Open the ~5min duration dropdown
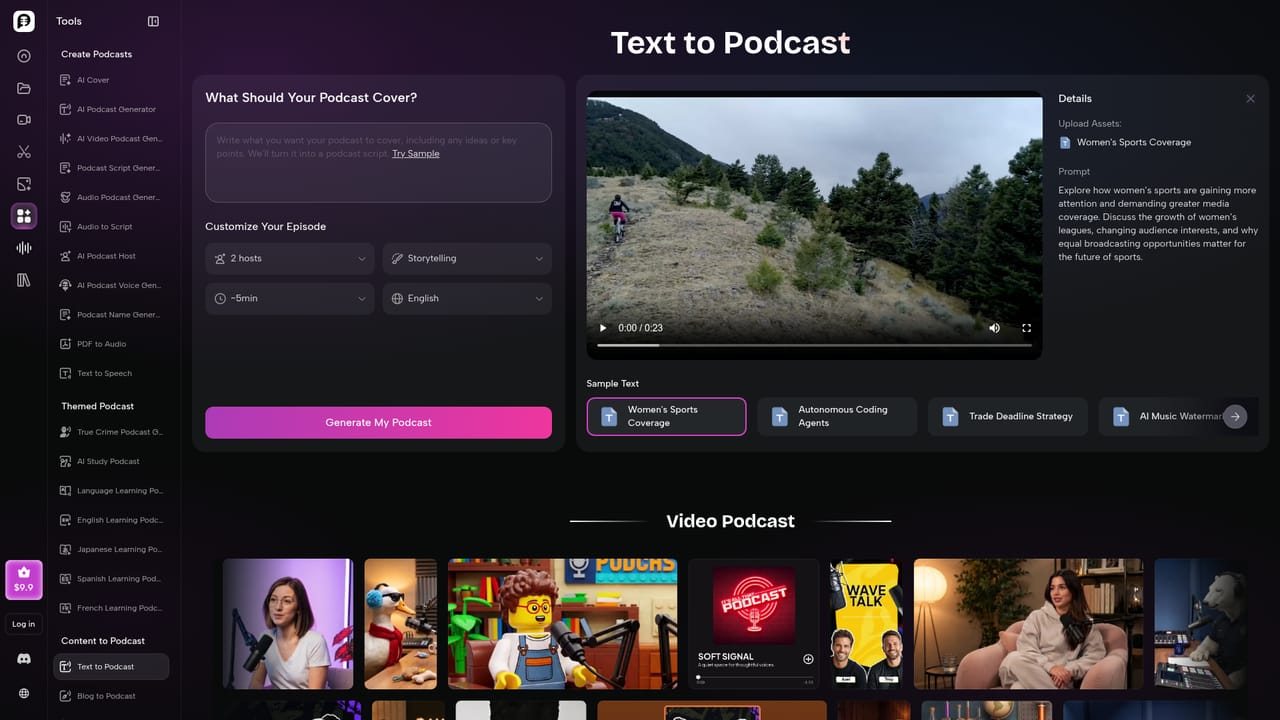 pyautogui.click(x=290, y=298)
